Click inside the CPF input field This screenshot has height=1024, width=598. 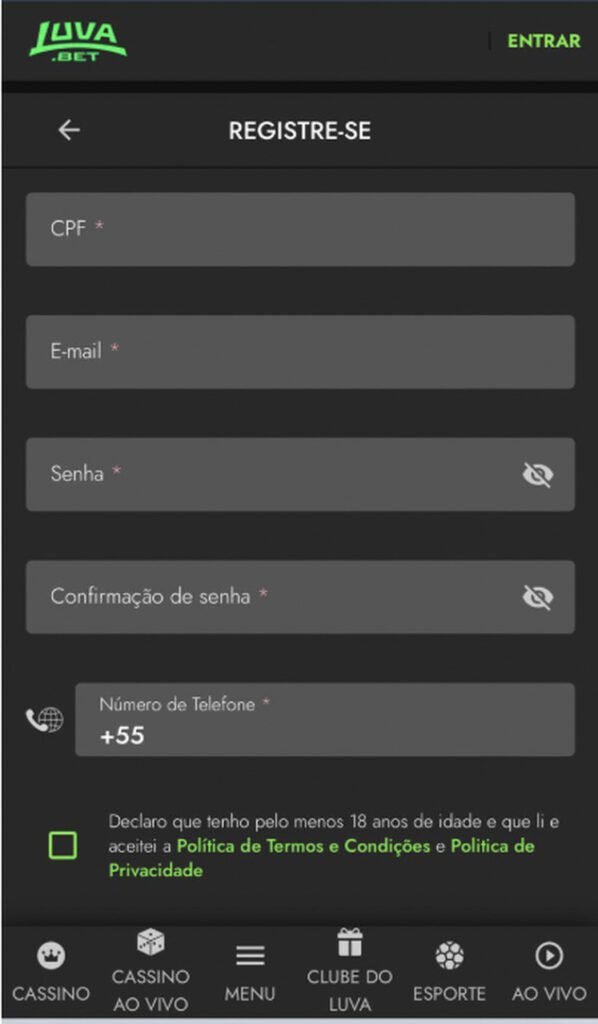[299, 229]
